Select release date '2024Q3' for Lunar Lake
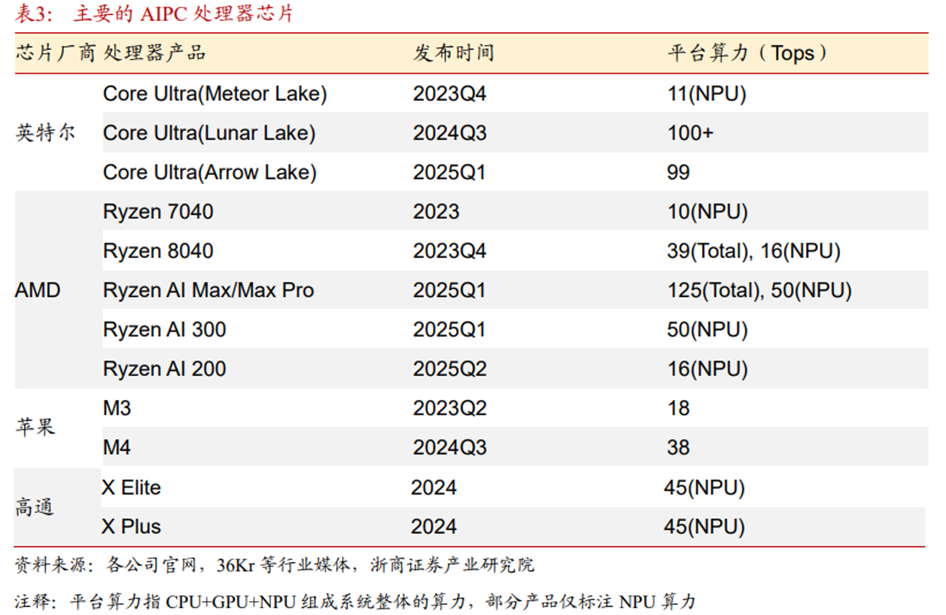Viewport: 946px width, 615px height. (x=449, y=133)
